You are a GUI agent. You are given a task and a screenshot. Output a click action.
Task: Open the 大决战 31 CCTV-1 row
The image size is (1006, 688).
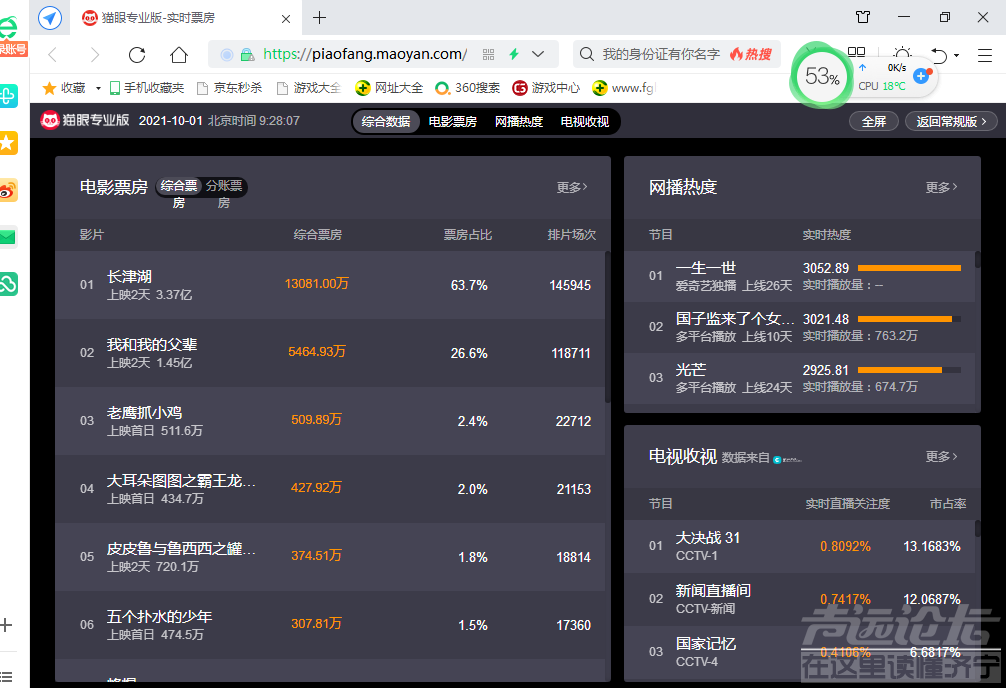799,546
